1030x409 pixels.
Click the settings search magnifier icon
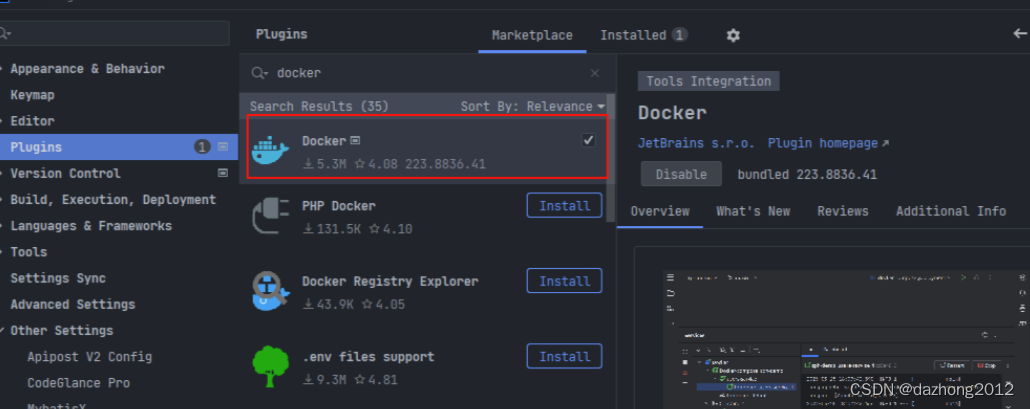5,33
